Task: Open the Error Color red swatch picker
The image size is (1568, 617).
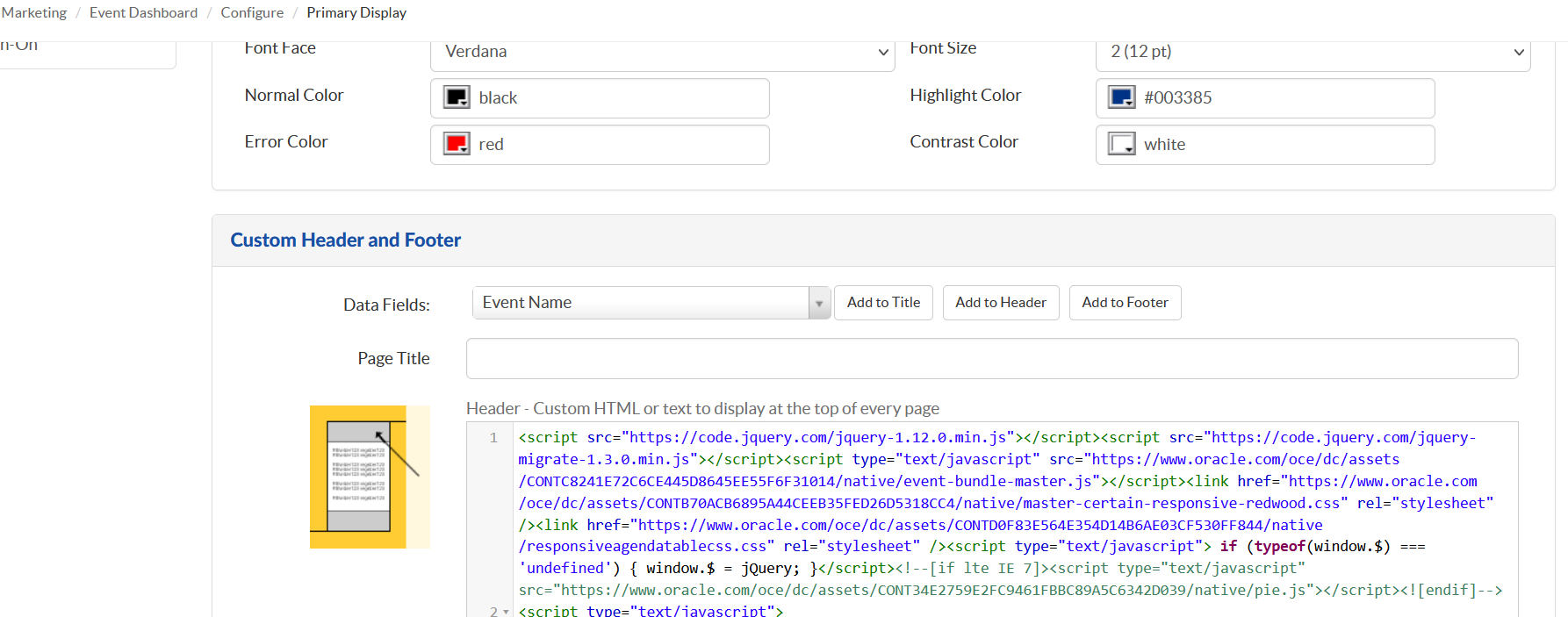Action: point(457,144)
